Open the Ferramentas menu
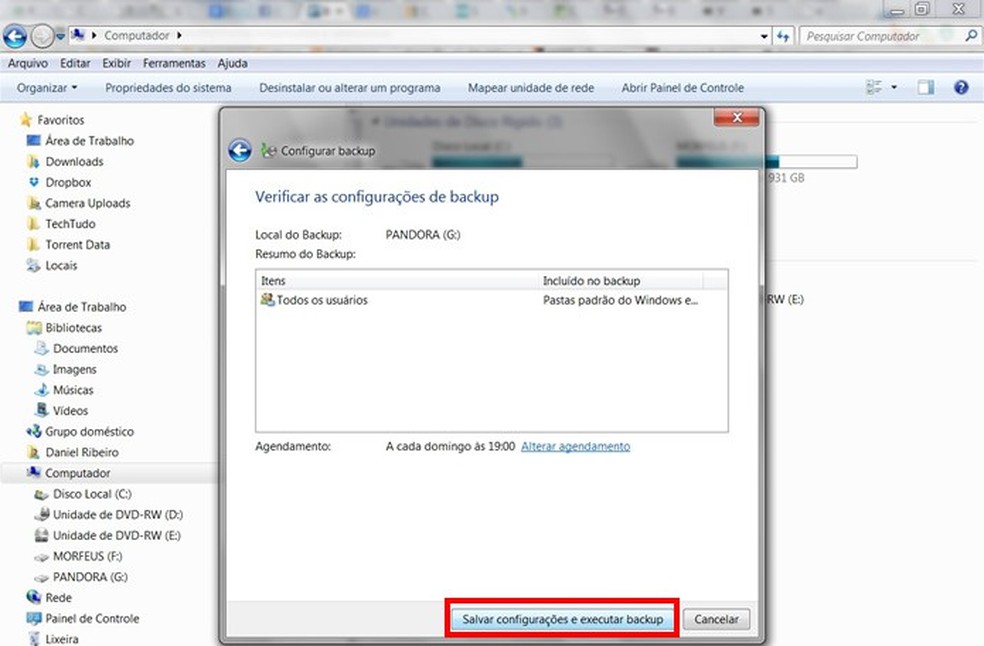Viewport: 984px width, 646px height. pos(173,63)
